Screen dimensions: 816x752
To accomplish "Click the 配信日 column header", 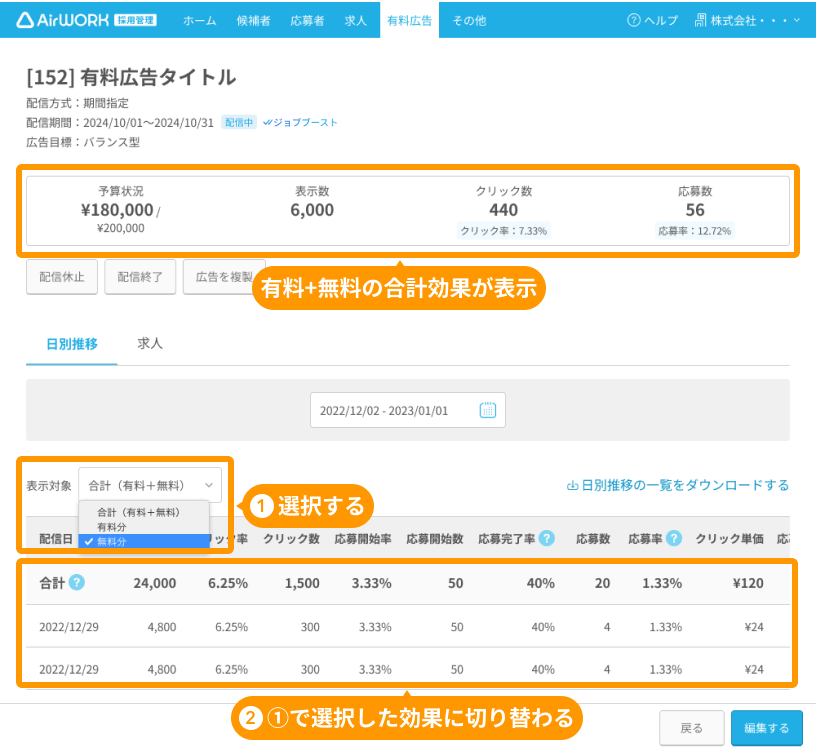I will click(56, 539).
